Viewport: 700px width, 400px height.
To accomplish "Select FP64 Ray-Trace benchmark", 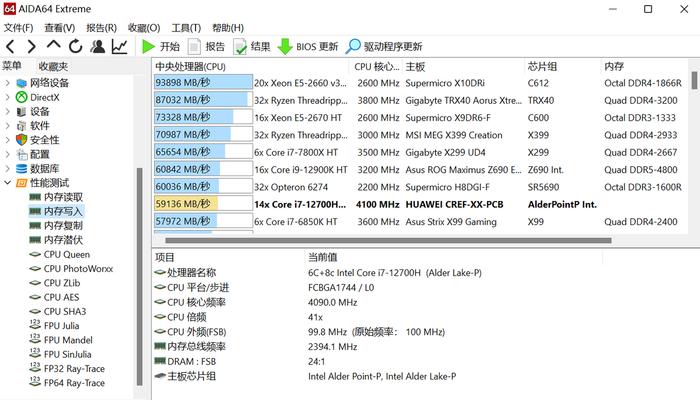I will coord(74,383).
